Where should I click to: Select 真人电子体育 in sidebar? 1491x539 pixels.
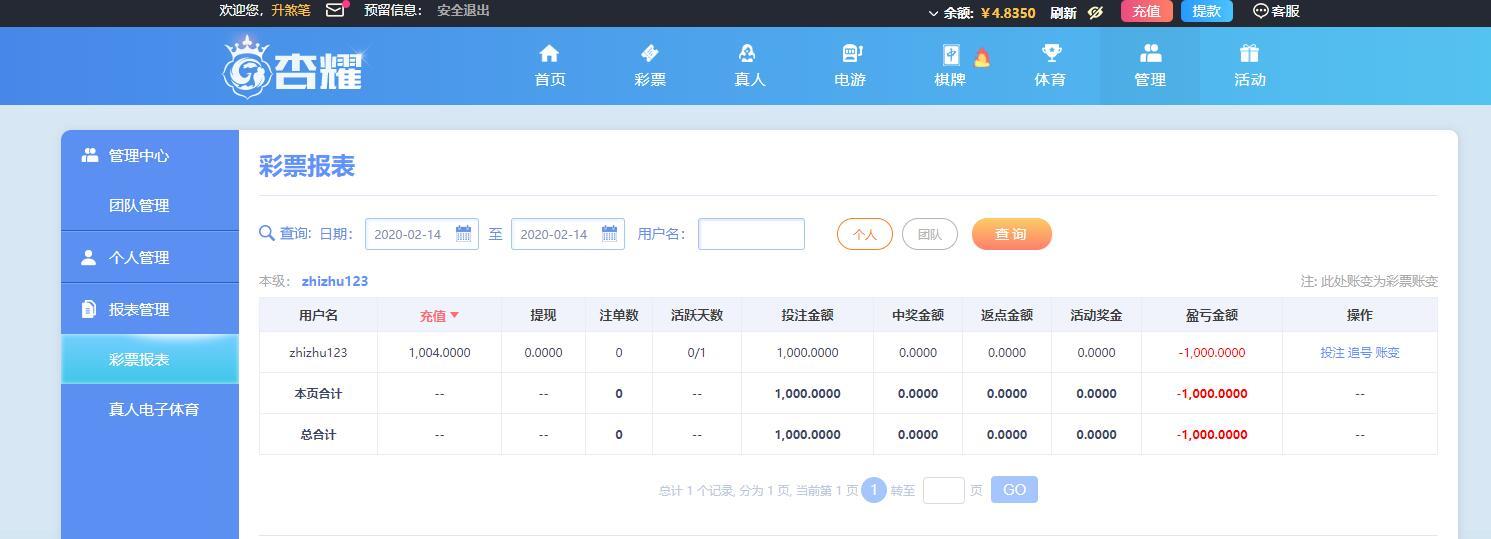coord(150,409)
